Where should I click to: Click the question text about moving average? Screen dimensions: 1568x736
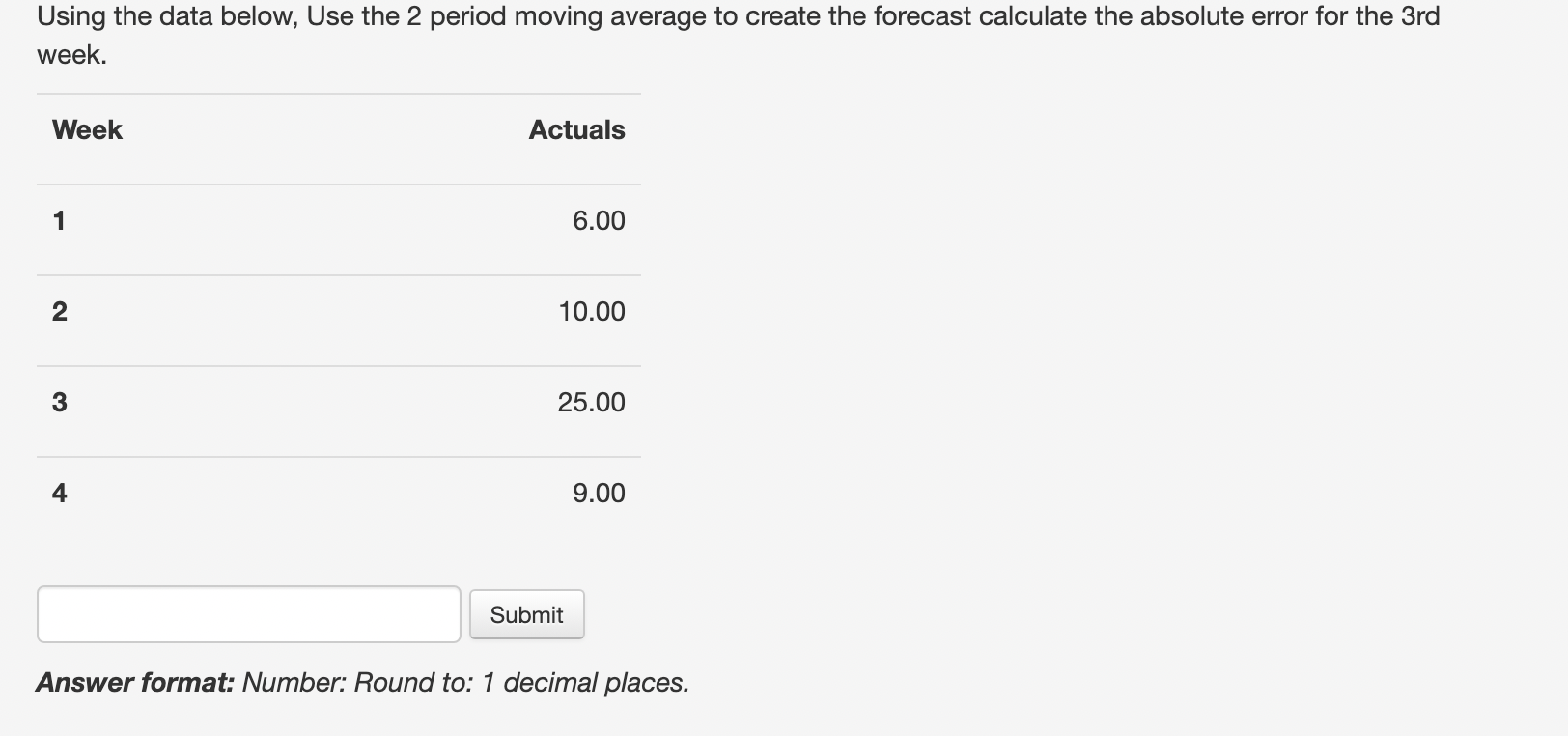[x=734, y=14]
